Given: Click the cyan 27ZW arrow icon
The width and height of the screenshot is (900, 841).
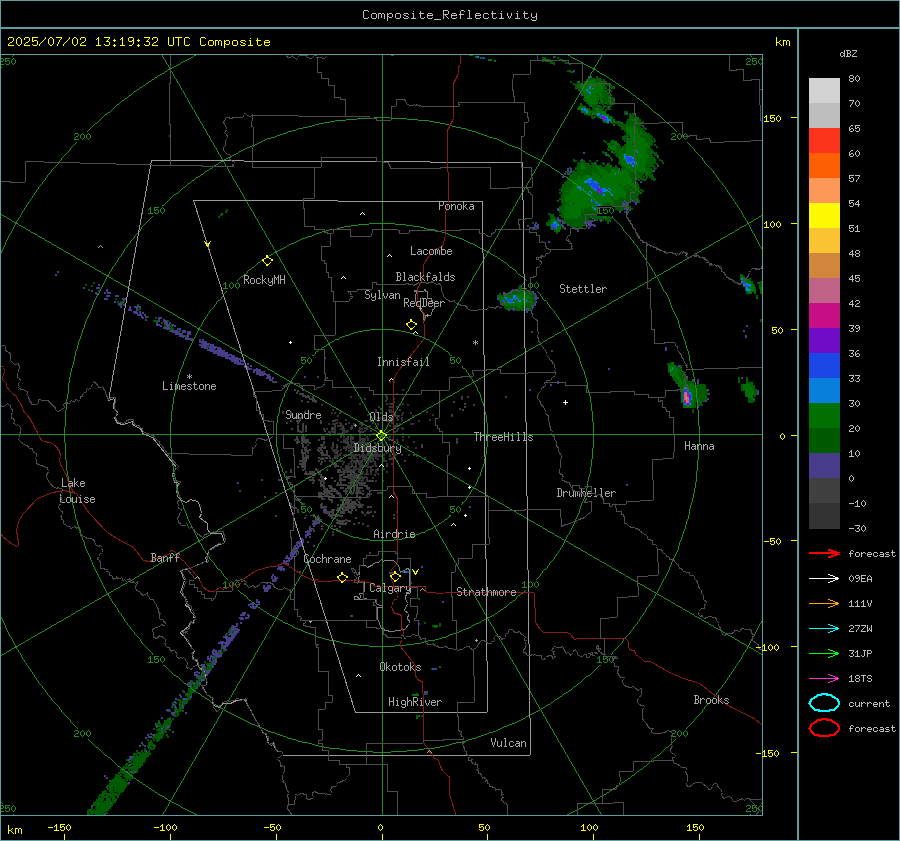Looking at the screenshot, I should coord(824,629).
